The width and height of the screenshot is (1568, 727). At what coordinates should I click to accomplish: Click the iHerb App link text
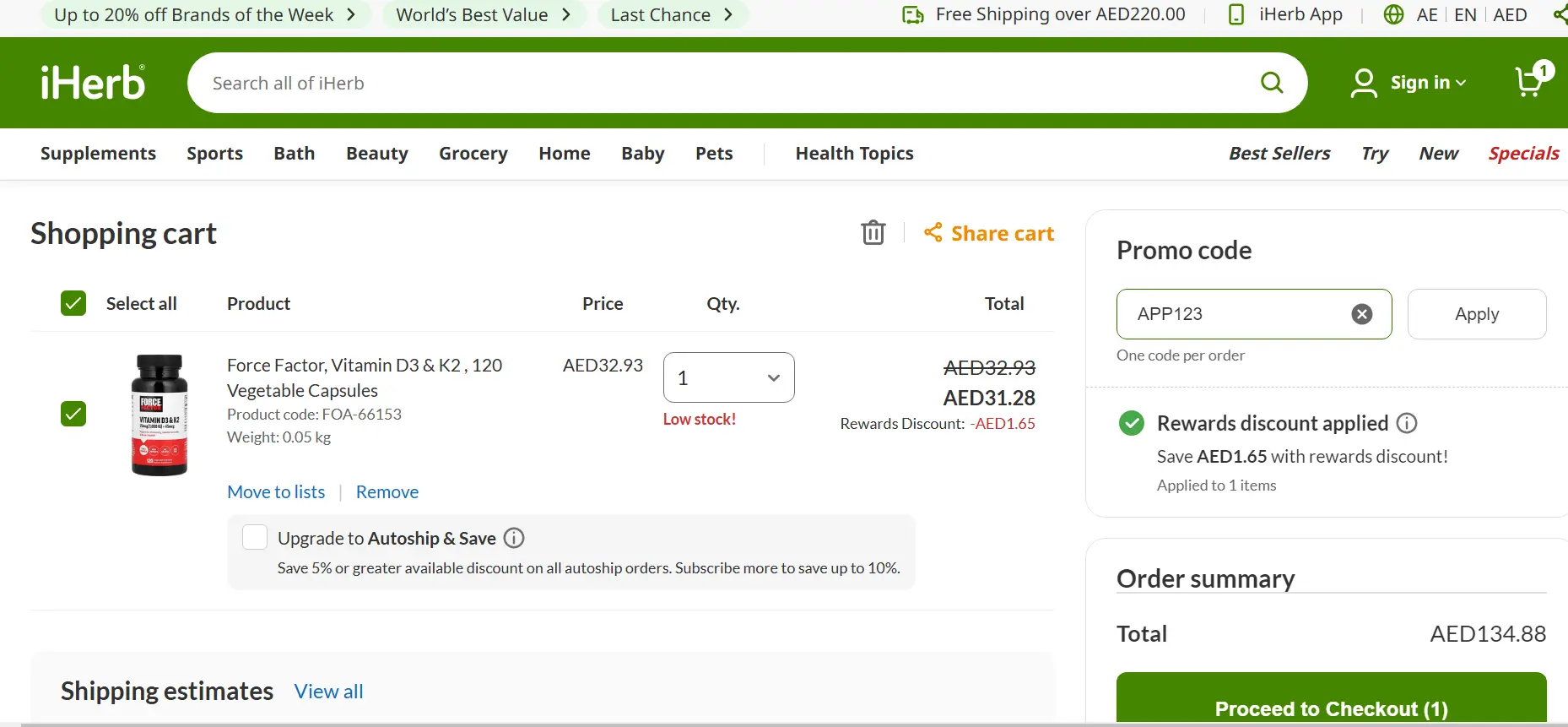point(1300,14)
